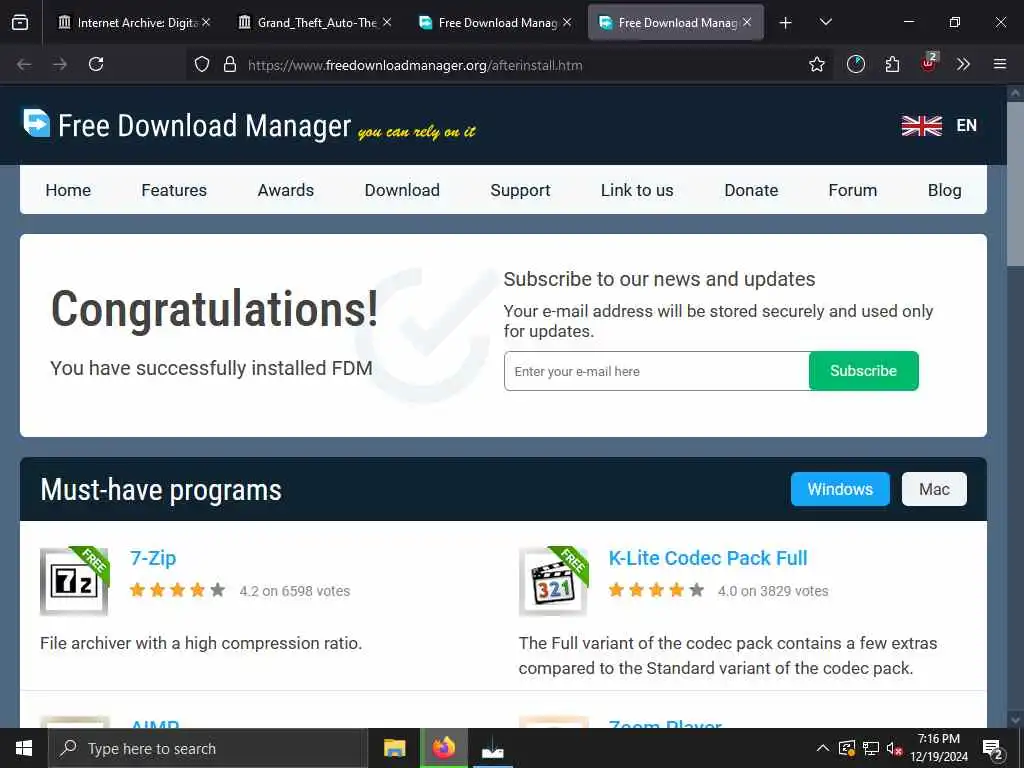Click the scrollbar down arrow
The height and width of the screenshot is (768, 1024).
(1014, 720)
